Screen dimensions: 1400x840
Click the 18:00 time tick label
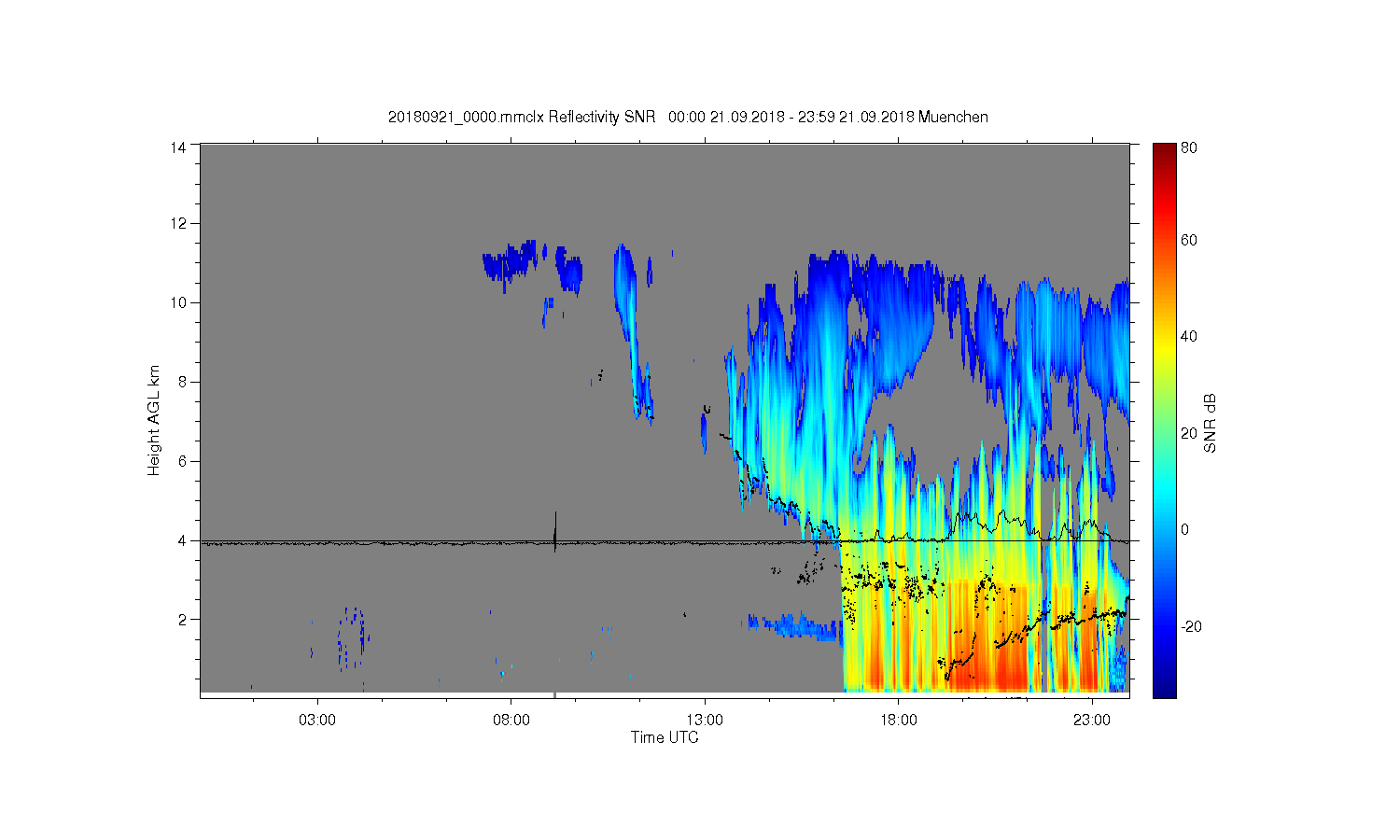coord(898,721)
